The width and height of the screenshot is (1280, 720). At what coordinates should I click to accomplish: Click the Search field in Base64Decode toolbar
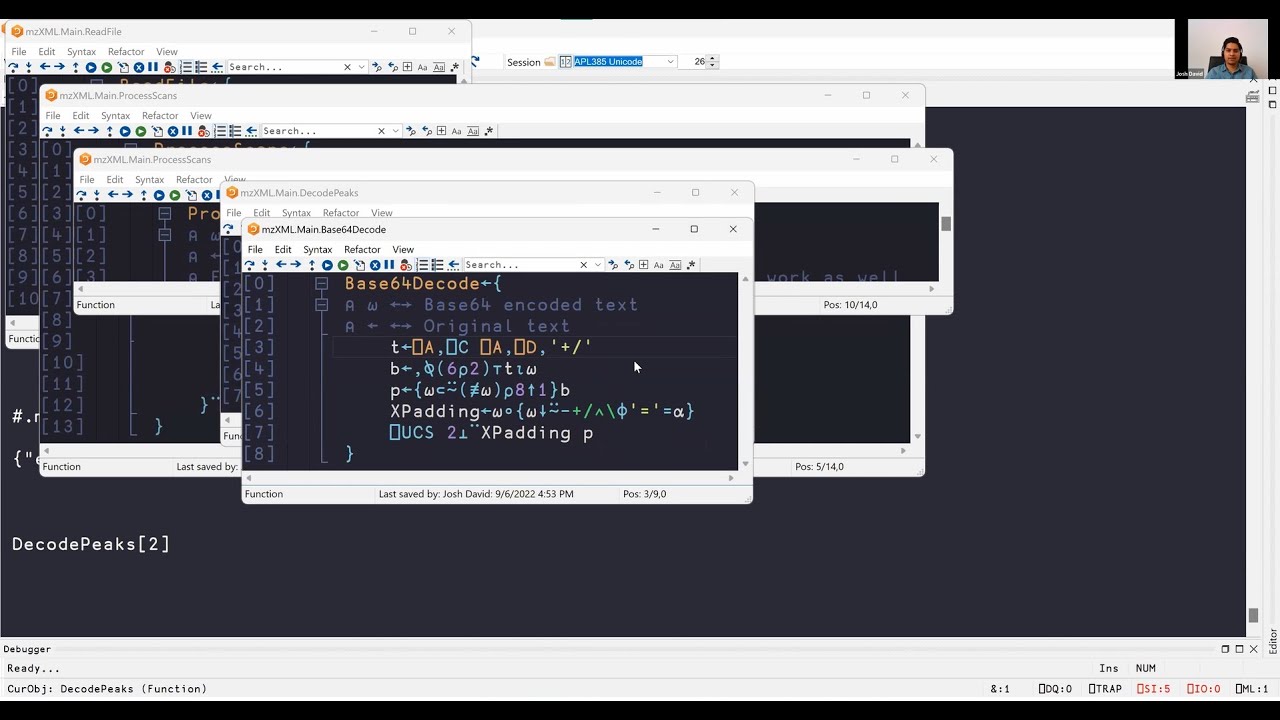point(520,265)
